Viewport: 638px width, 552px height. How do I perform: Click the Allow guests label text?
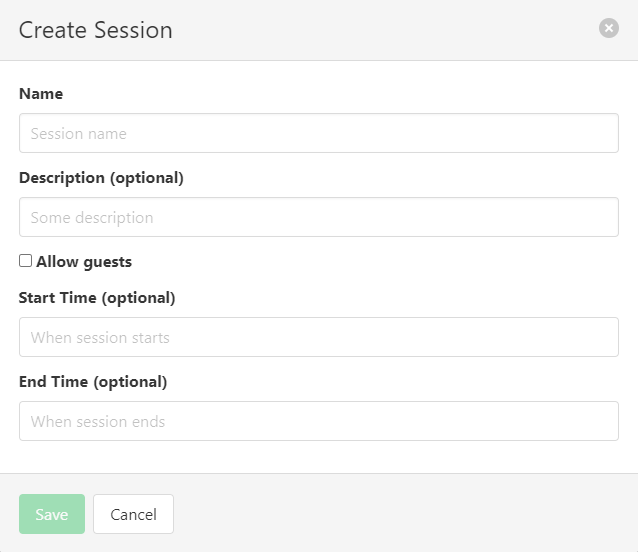[84, 262]
